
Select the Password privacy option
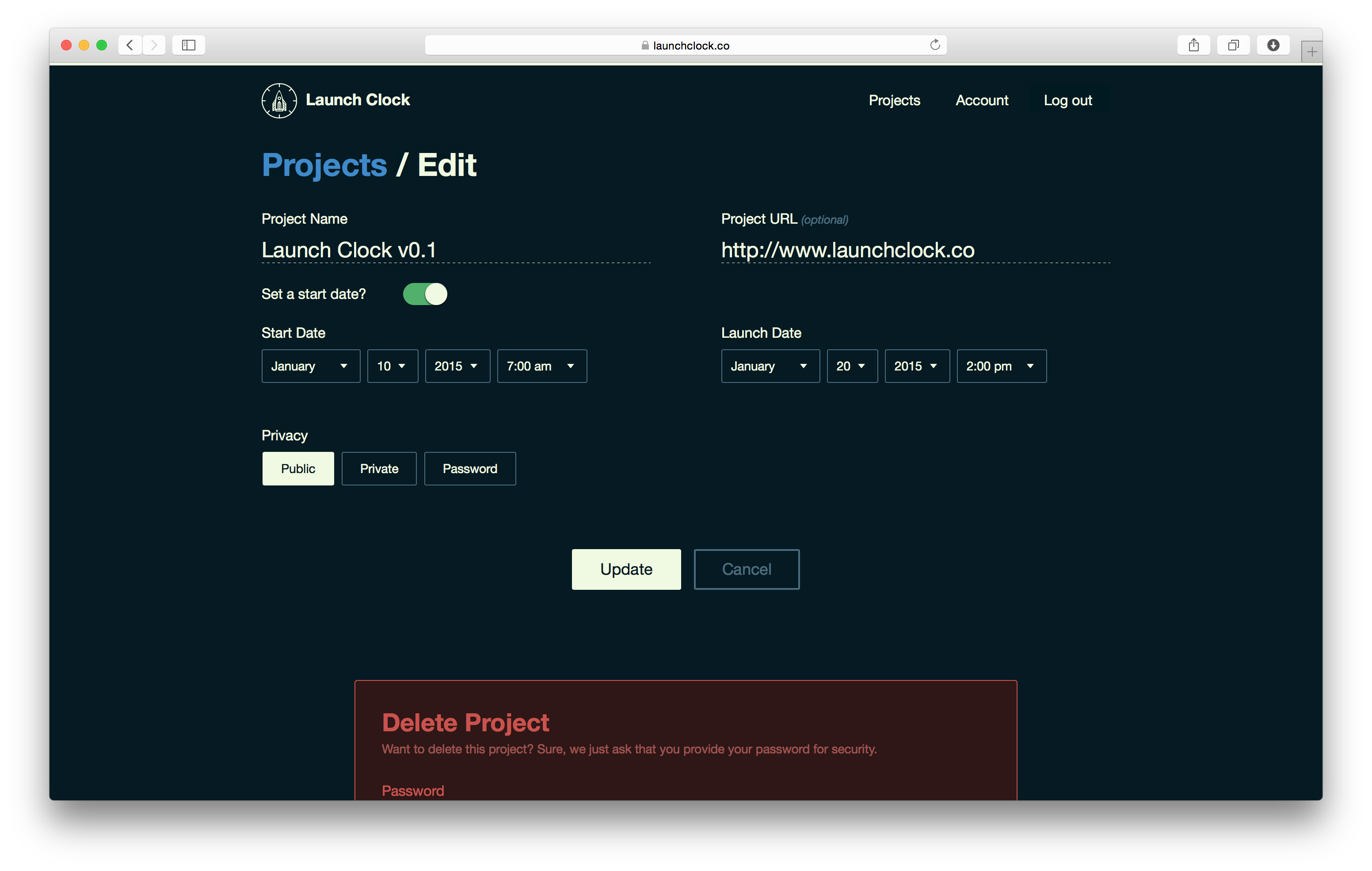[469, 469]
